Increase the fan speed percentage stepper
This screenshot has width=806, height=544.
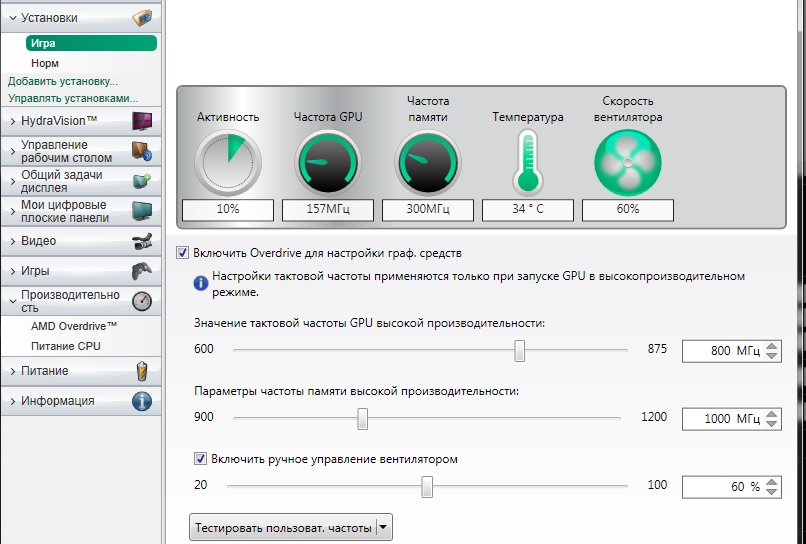tap(772, 481)
